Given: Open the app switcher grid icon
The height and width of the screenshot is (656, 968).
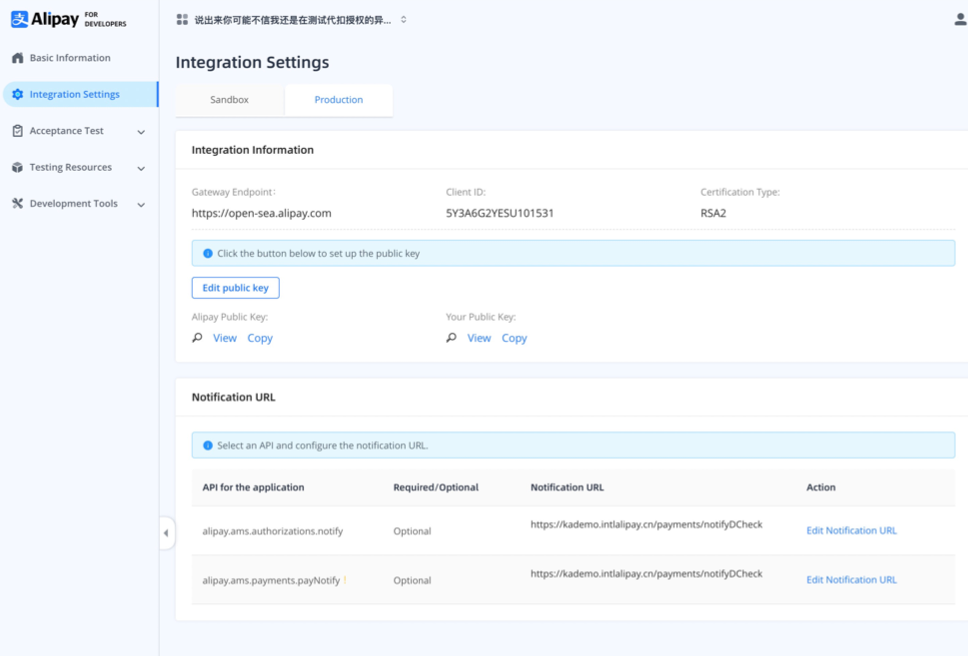Looking at the screenshot, I should (x=182, y=17).
